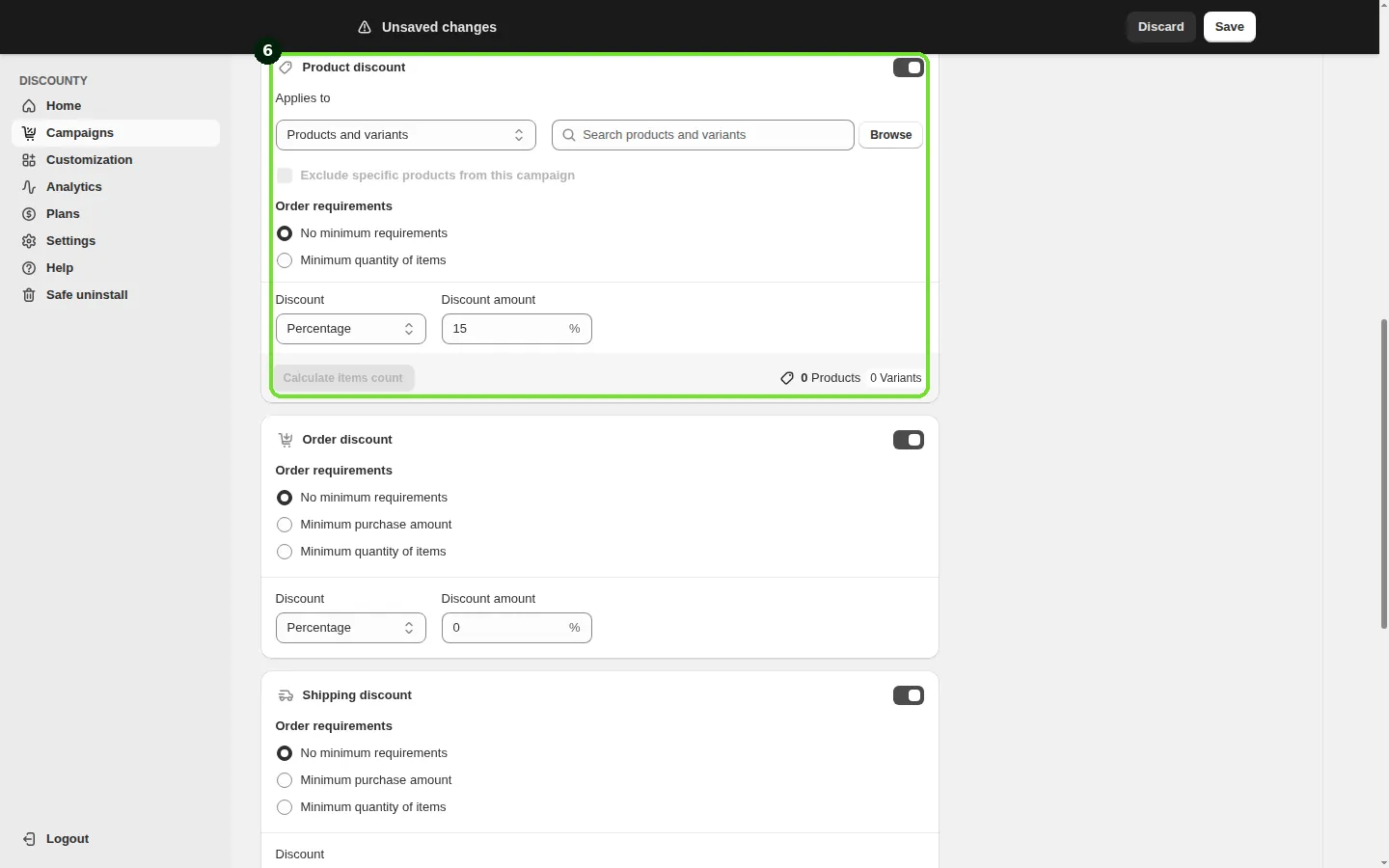The image size is (1389, 868).
Task: Click the Shipping discount truck icon
Action: click(286, 695)
